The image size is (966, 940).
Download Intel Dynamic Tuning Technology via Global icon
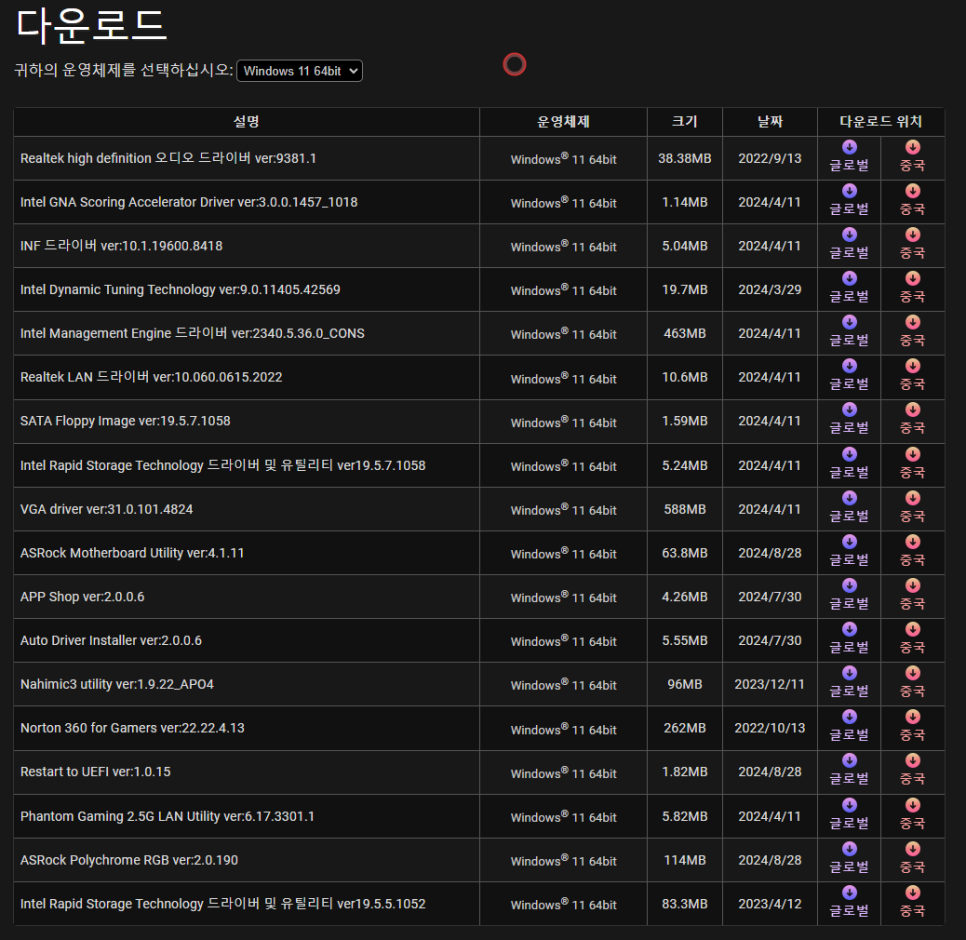click(850, 278)
